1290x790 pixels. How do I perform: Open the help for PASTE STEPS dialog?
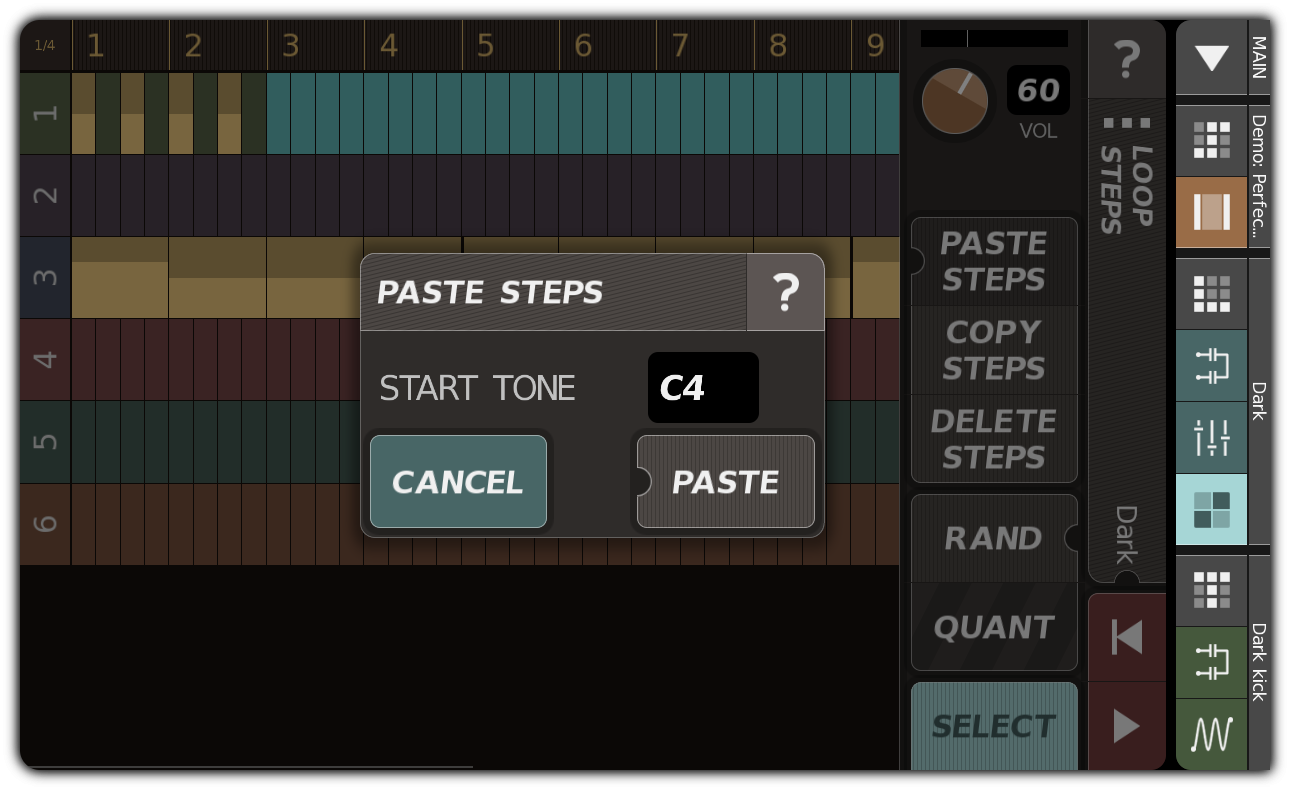pos(786,292)
